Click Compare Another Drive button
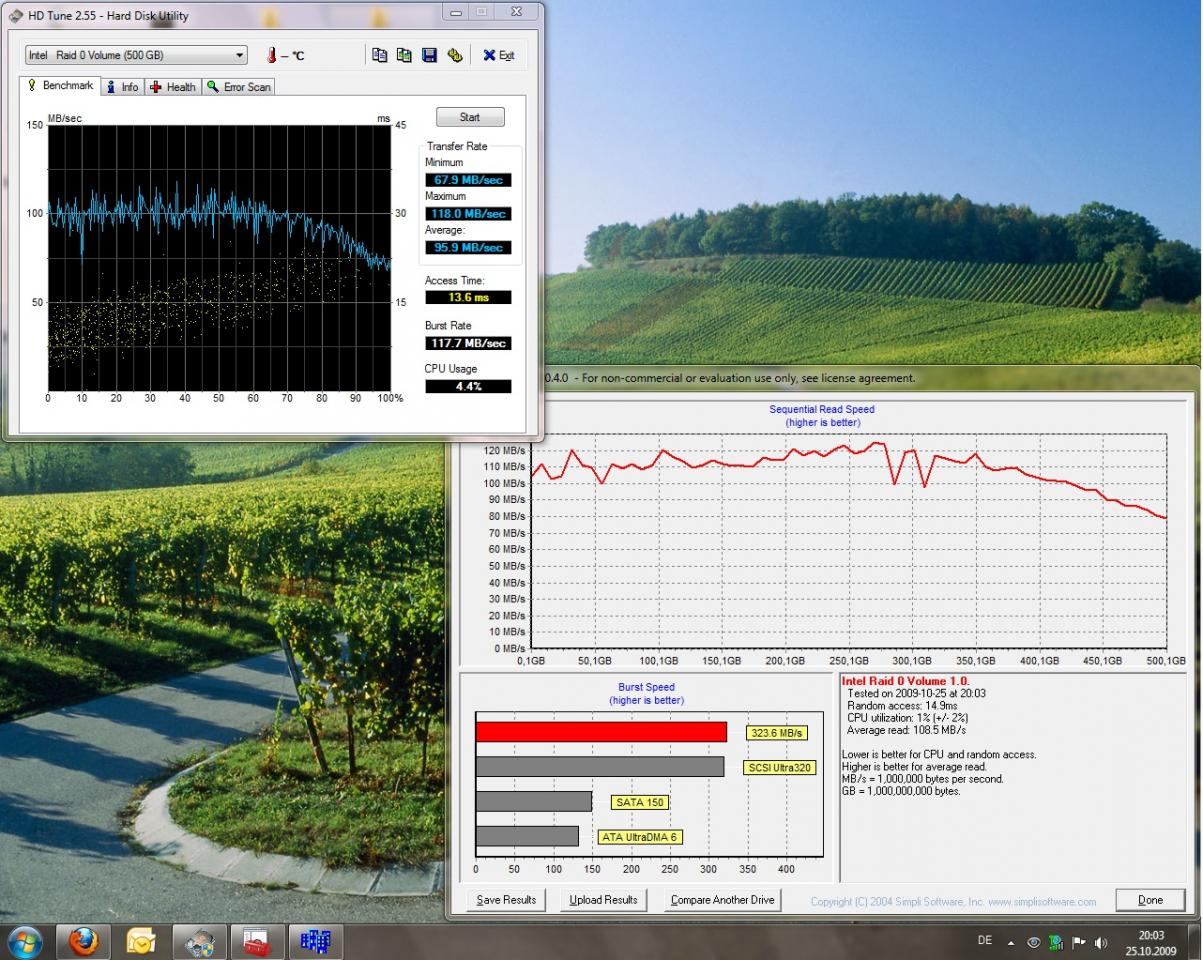The image size is (1203, 960). [x=723, y=900]
